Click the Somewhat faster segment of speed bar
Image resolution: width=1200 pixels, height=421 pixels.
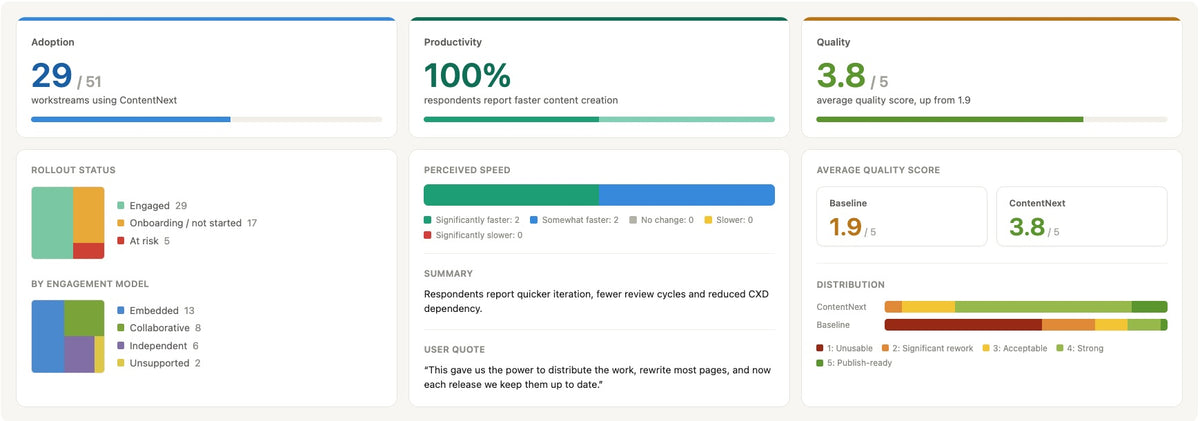coord(687,195)
